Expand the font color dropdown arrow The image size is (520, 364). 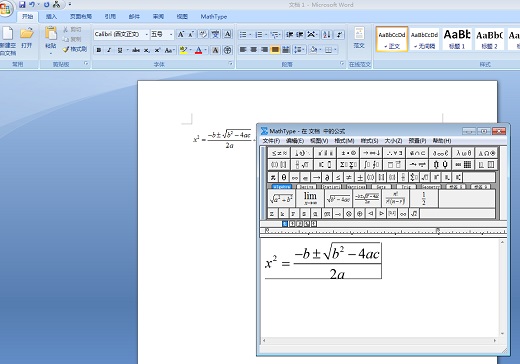[x=206, y=50]
